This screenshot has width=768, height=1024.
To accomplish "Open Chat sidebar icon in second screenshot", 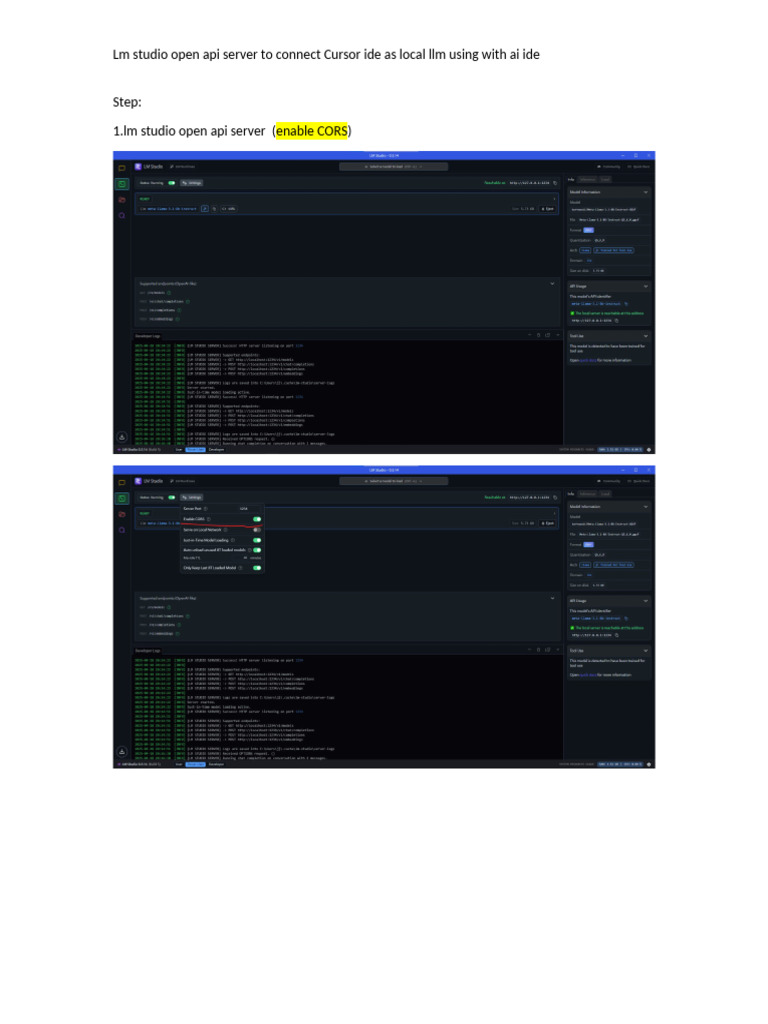I will [122, 483].
